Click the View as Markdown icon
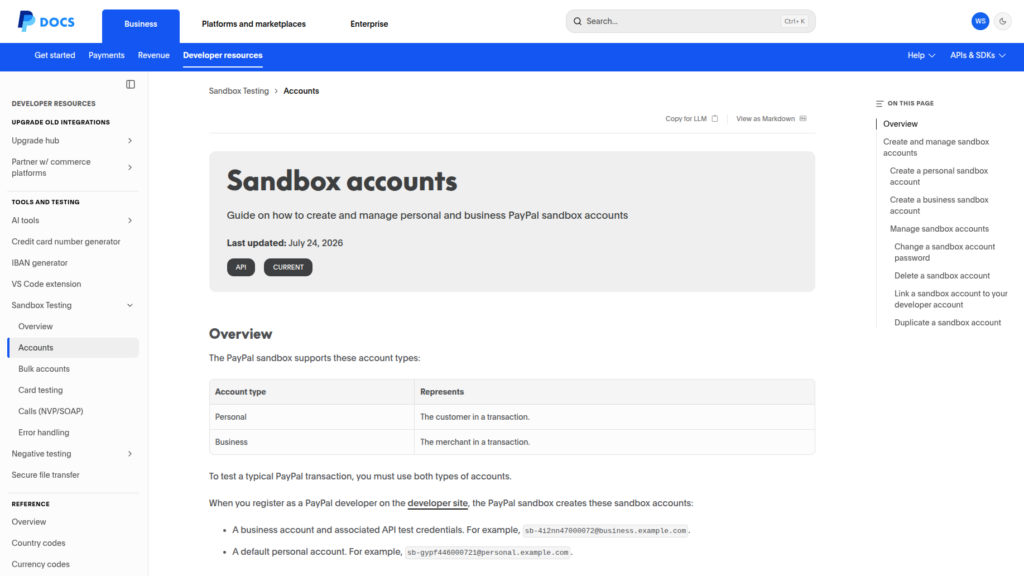 tap(803, 119)
